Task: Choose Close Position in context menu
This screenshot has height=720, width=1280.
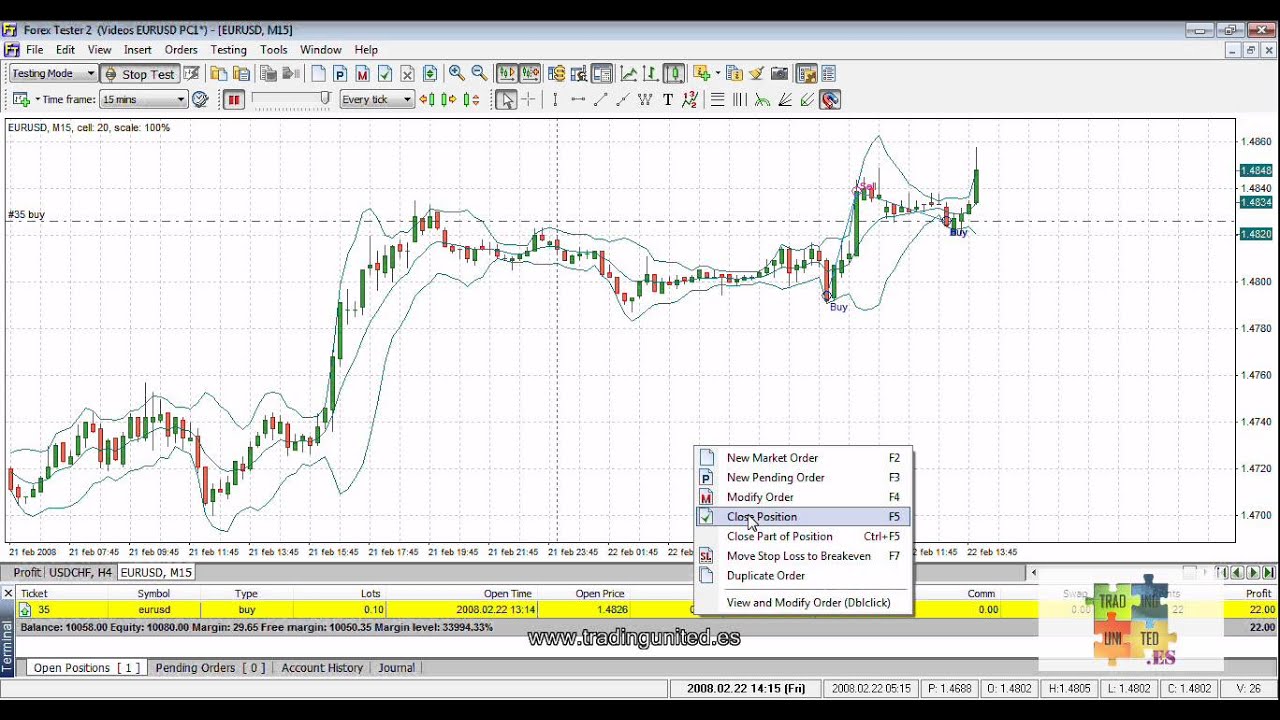Action: click(803, 517)
